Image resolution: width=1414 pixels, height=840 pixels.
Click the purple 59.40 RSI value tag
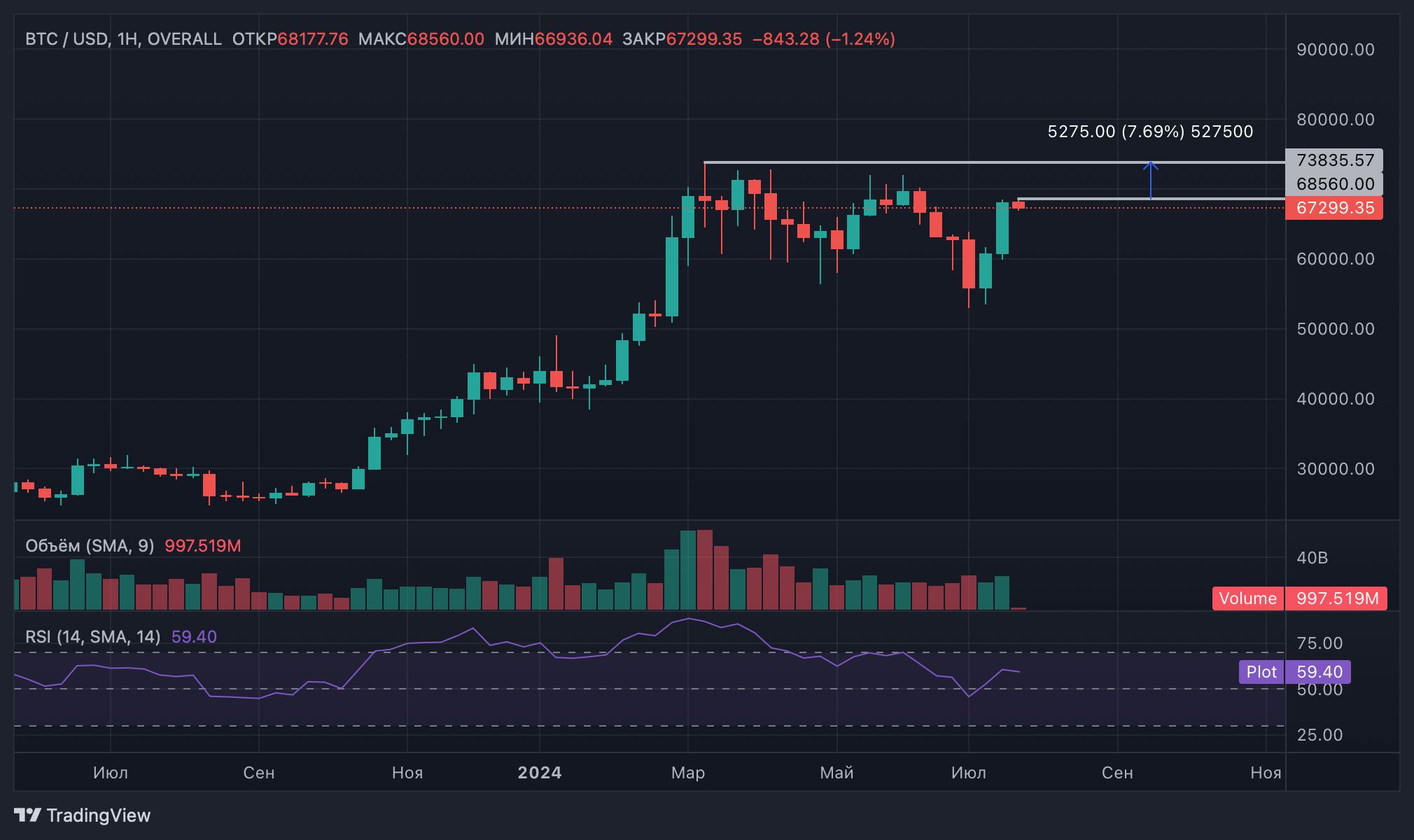tap(1319, 672)
